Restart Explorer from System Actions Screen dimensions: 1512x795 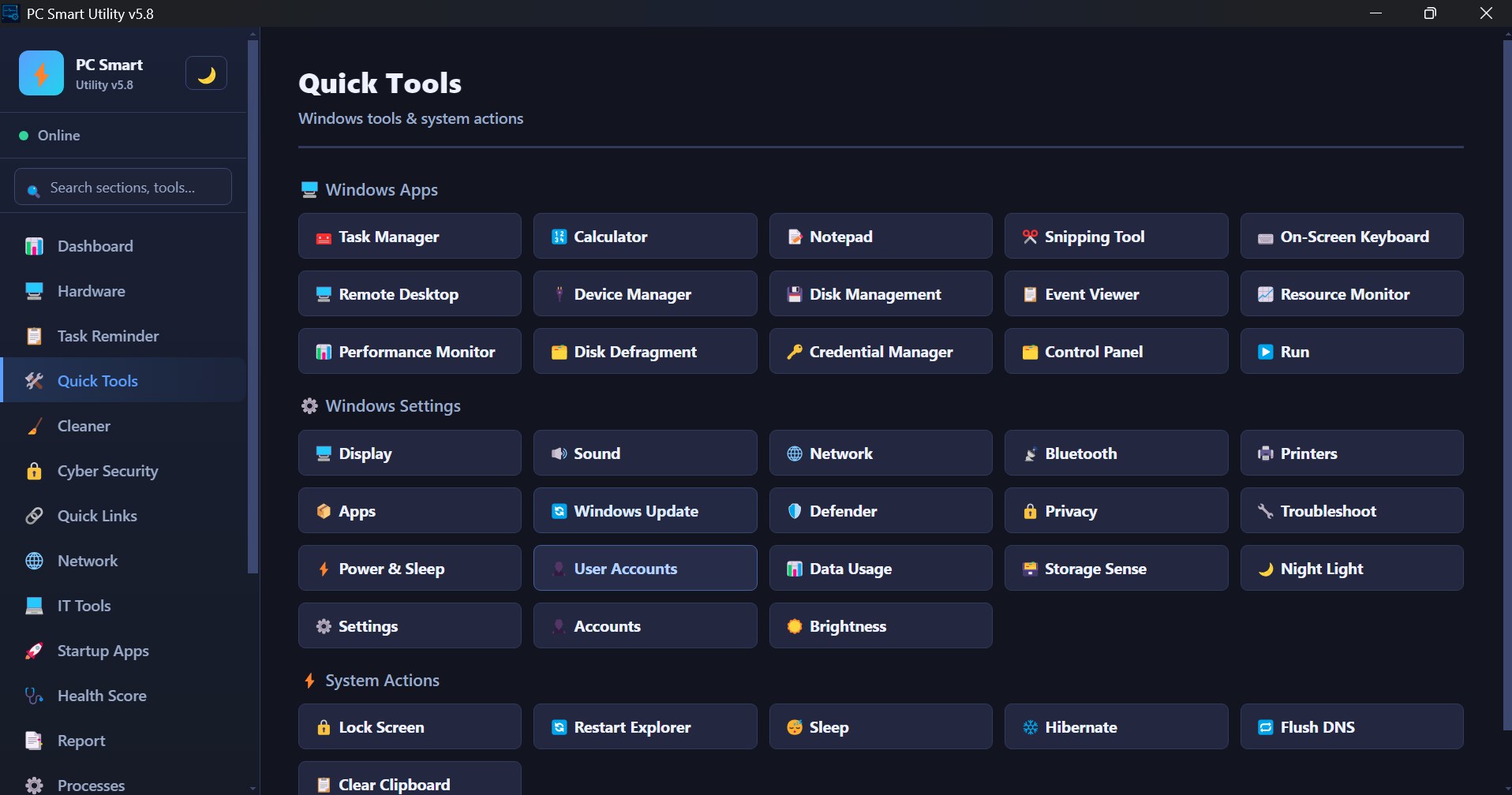(x=645, y=726)
